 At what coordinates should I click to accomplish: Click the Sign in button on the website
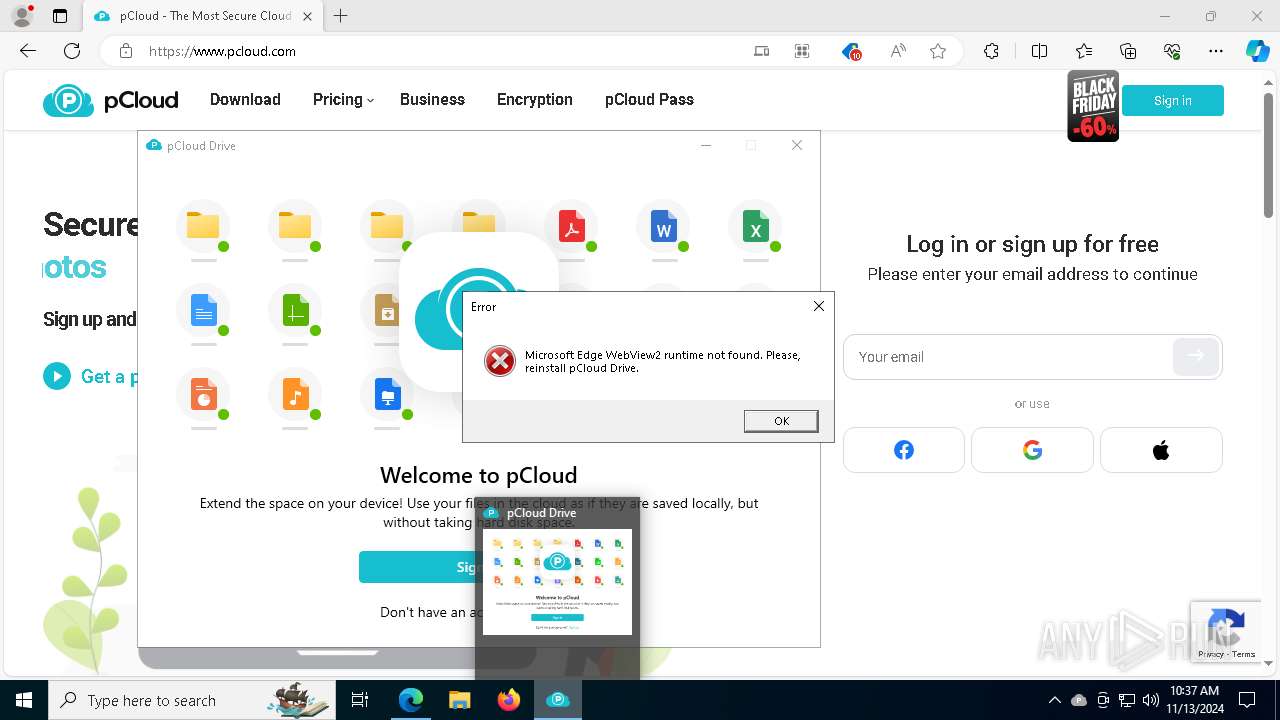tap(1172, 100)
